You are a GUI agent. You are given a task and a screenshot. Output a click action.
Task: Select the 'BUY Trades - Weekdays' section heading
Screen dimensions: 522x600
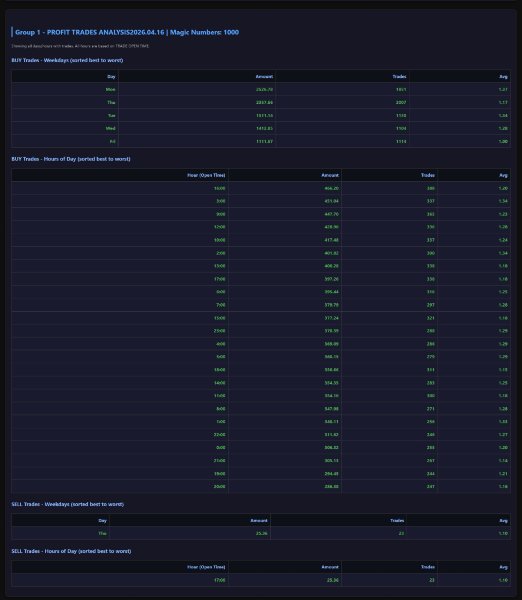tap(67, 60)
